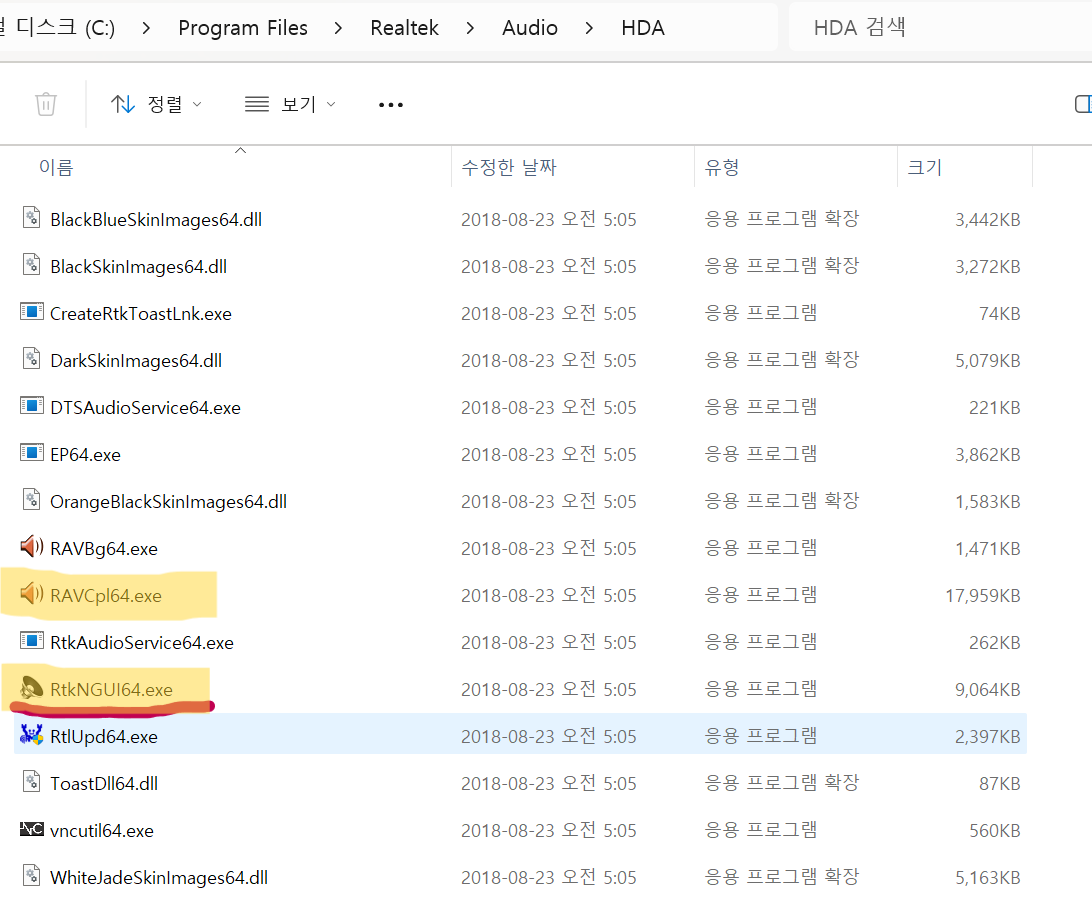Click size value 9,064KB

[988, 690]
